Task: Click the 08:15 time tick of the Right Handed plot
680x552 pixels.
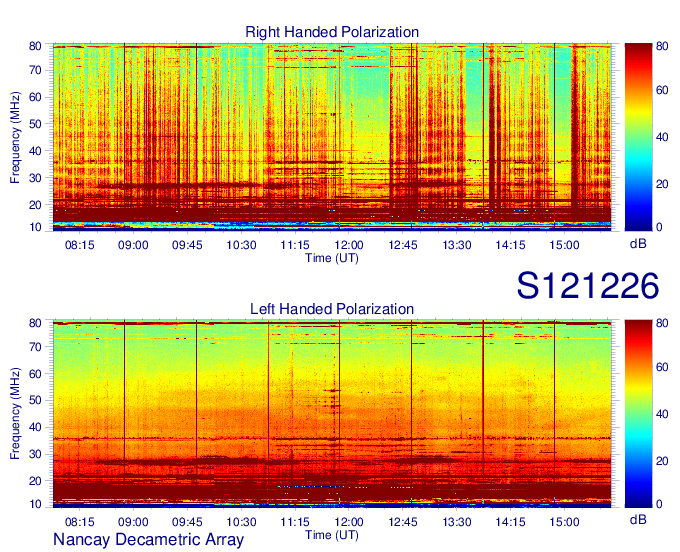Action: tap(79, 245)
